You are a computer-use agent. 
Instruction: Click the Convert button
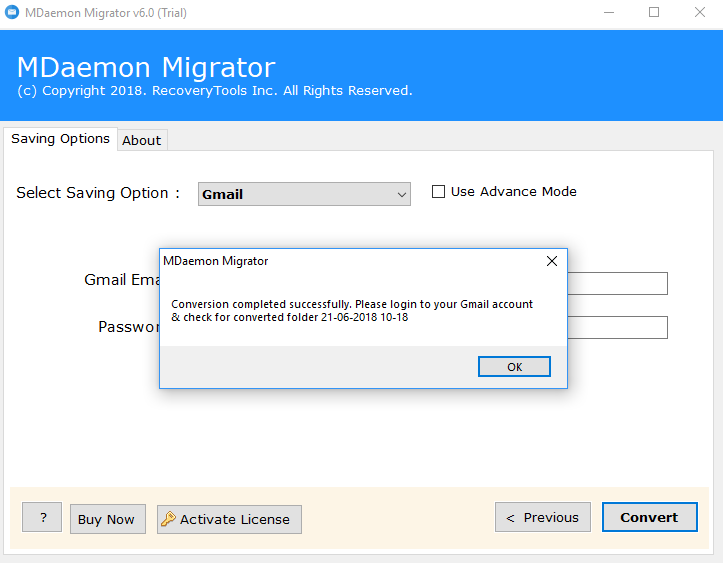point(649,517)
